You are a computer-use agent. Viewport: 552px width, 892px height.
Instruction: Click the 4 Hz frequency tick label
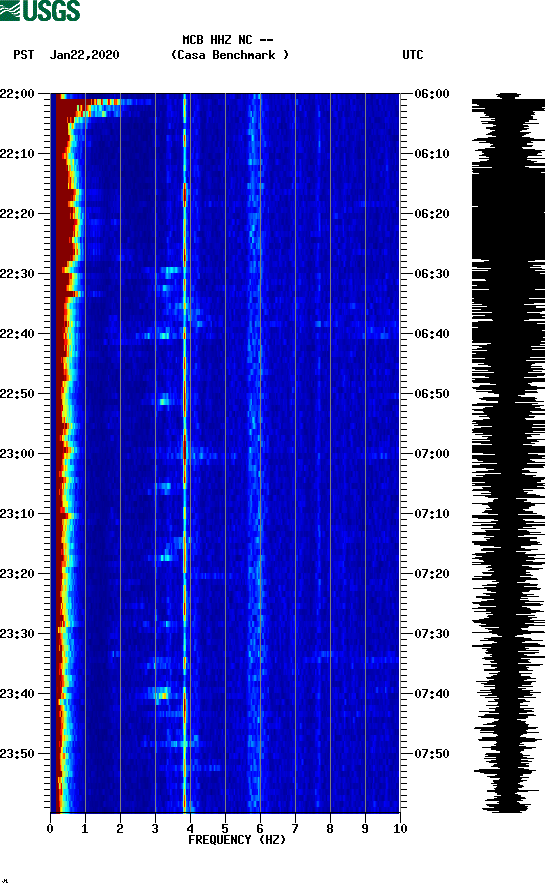click(x=190, y=829)
